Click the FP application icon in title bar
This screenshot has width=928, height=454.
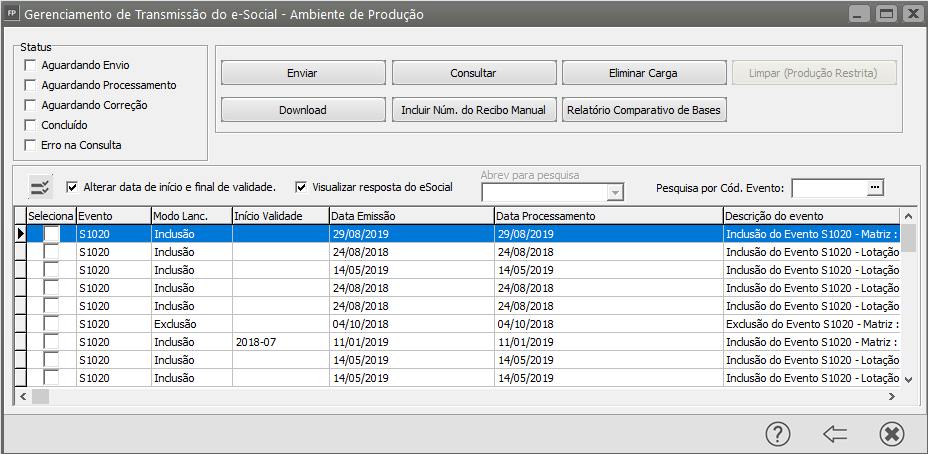[x=12, y=14]
